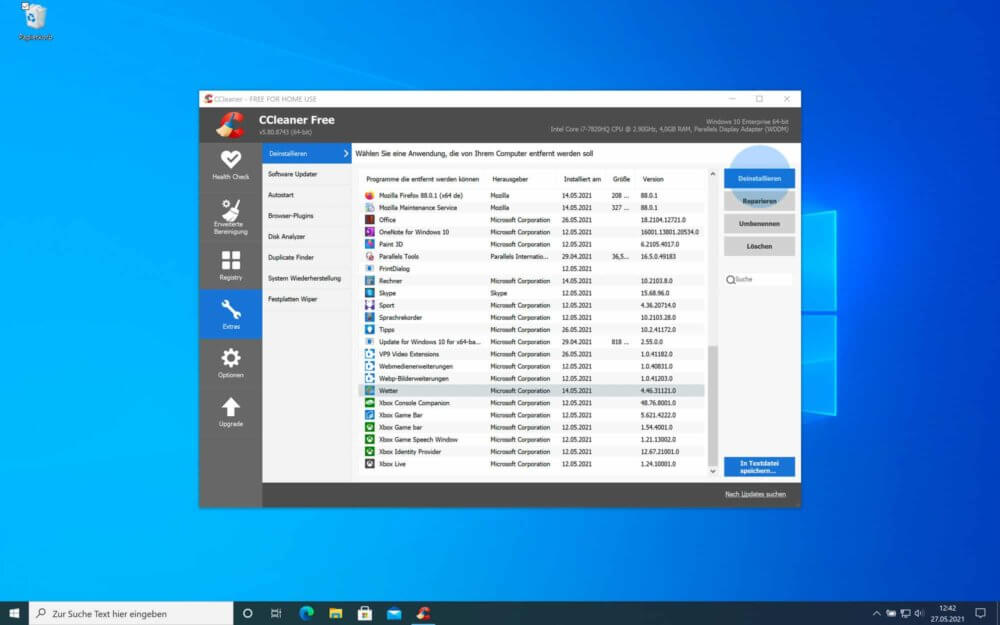Open File Explorer from taskbar
1000x625 pixels.
[x=335, y=614]
